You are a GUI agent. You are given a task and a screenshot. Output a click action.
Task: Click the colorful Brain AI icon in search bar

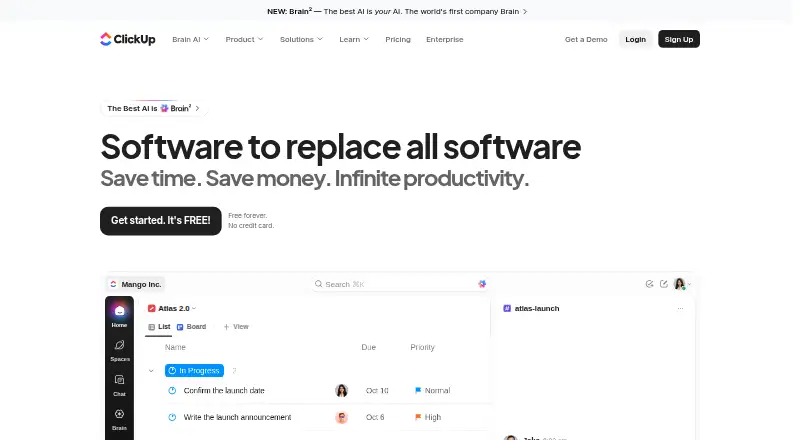(x=482, y=284)
